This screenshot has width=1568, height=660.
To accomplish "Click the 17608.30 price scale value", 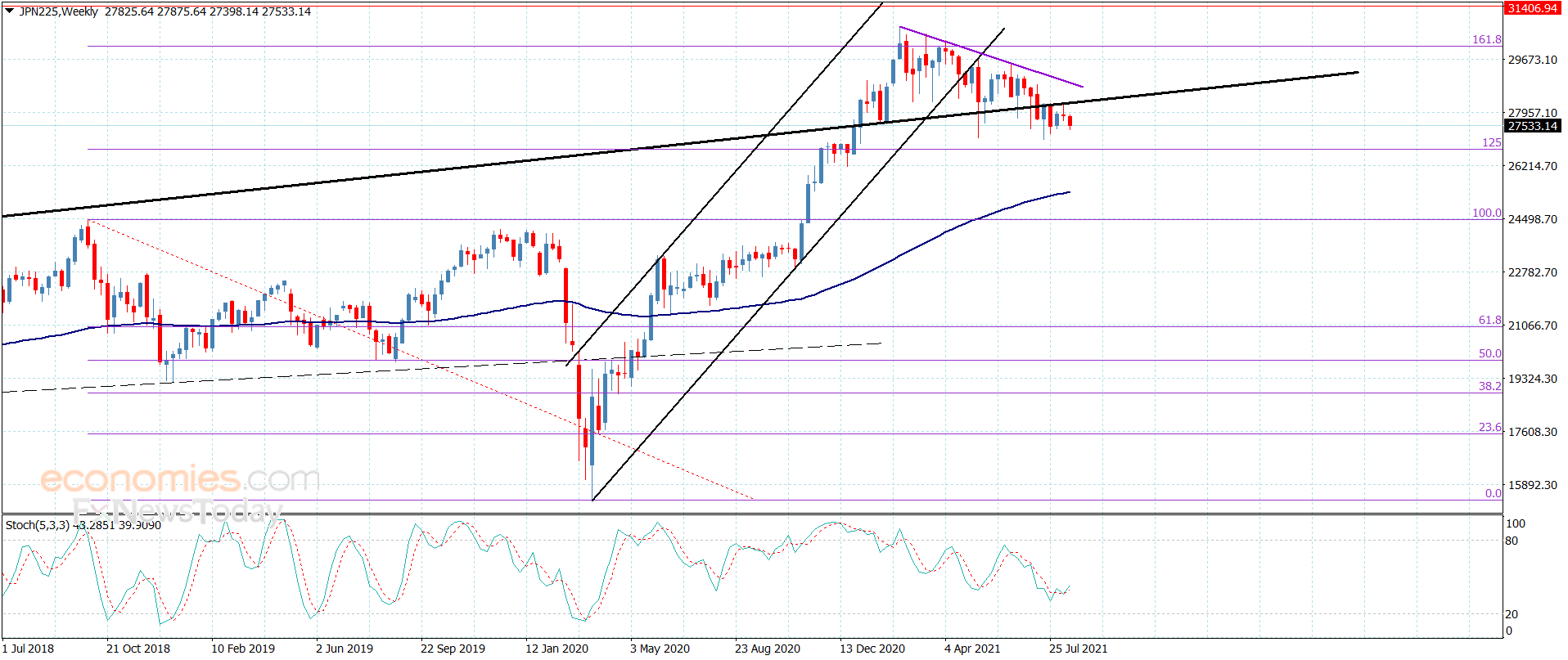I will [x=1532, y=432].
